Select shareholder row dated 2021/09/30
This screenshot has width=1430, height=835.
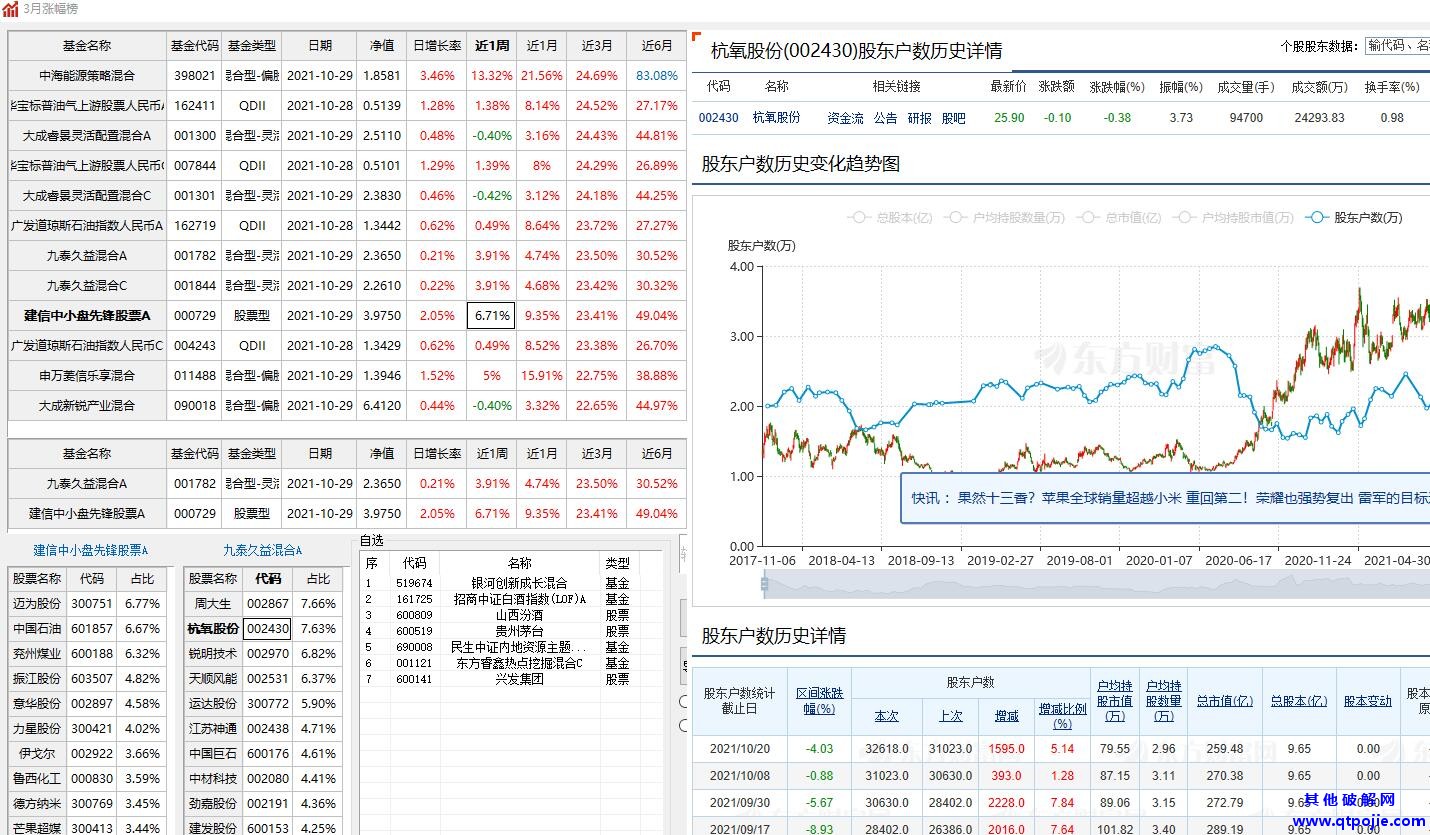tap(1061, 803)
